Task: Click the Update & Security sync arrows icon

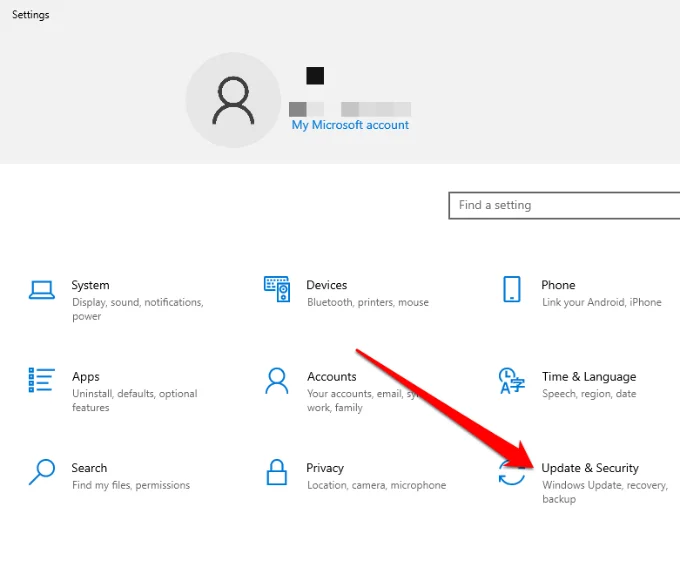Action: 511,473
